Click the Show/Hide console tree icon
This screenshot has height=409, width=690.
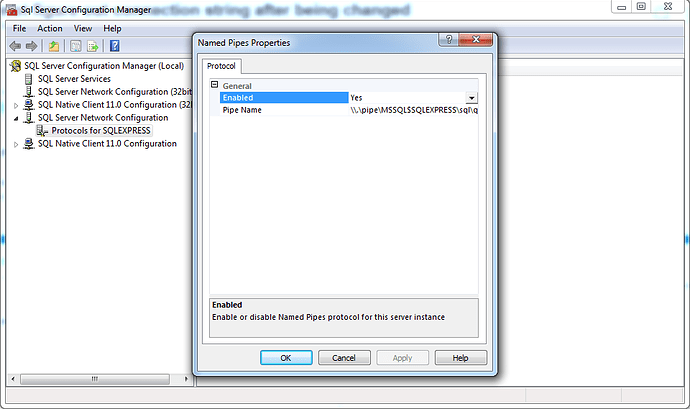(x=76, y=46)
